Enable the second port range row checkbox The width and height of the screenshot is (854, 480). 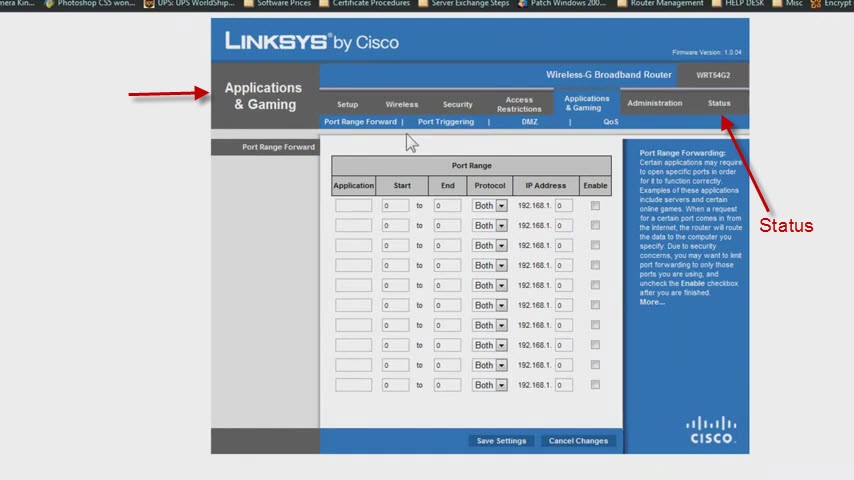click(595, 226)
